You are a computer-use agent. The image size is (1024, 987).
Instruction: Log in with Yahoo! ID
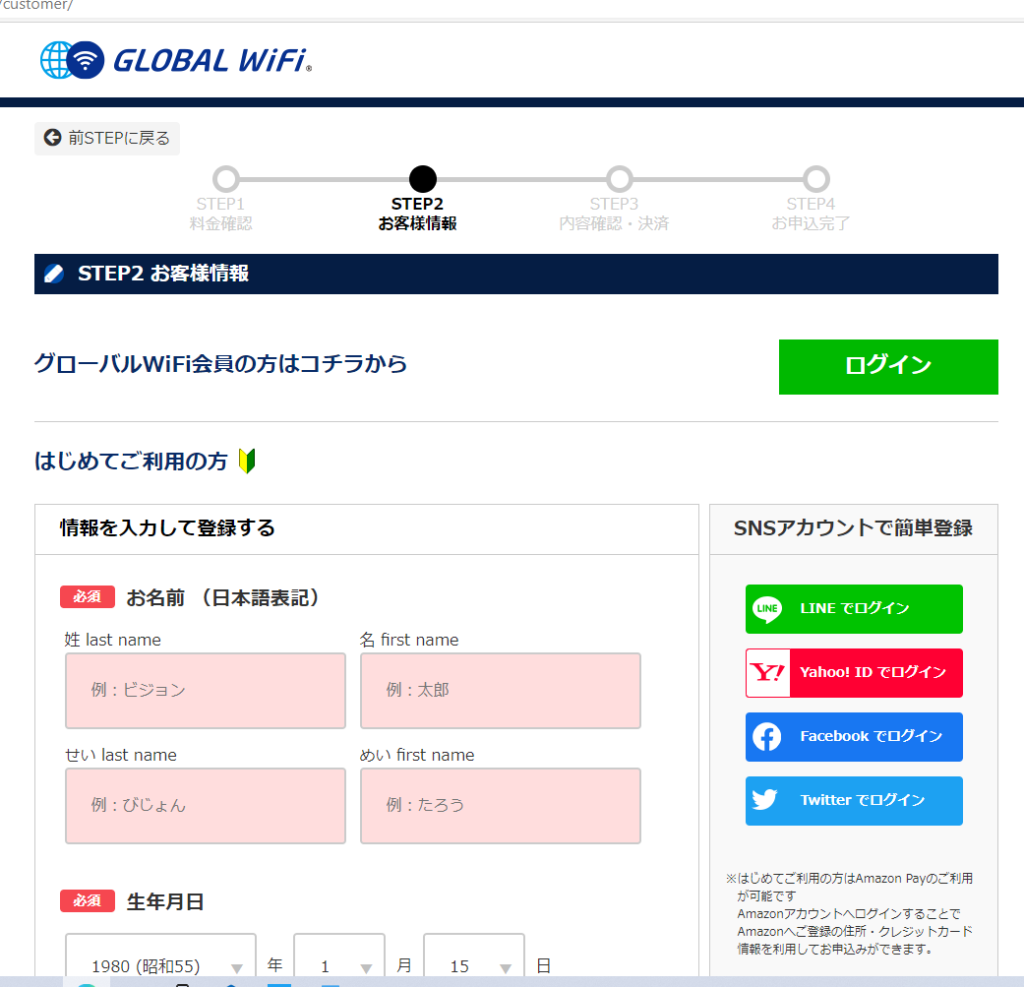[854, 673]
